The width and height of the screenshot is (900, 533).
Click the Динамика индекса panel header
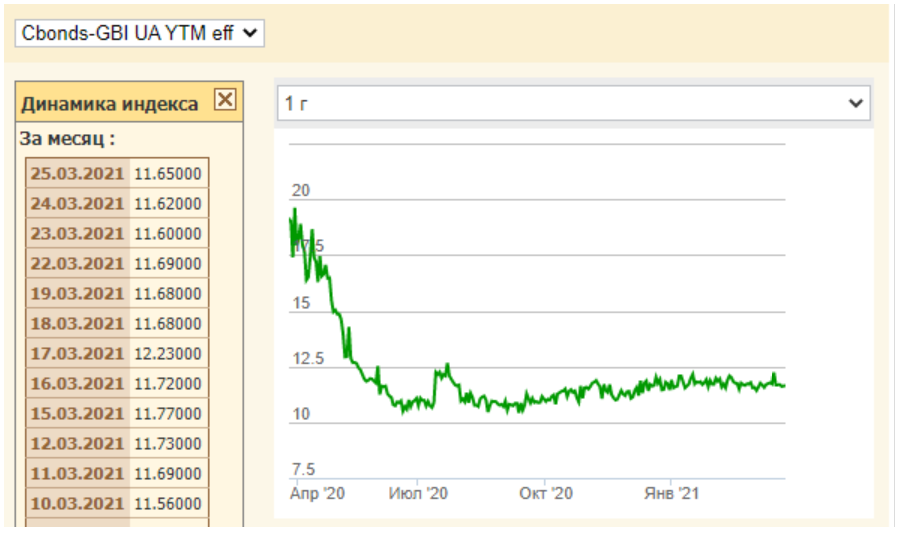[x=129, y=102]
